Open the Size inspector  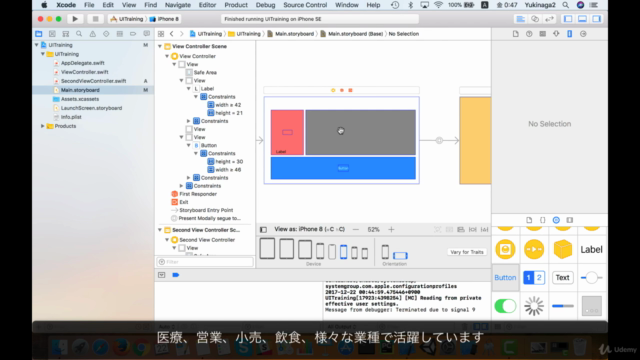[x=569, y=34]
